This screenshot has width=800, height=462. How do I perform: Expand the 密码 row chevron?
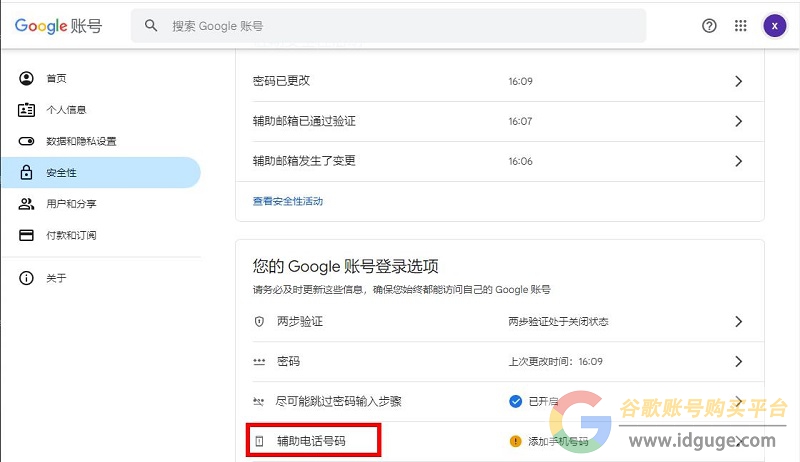(738, 362)
